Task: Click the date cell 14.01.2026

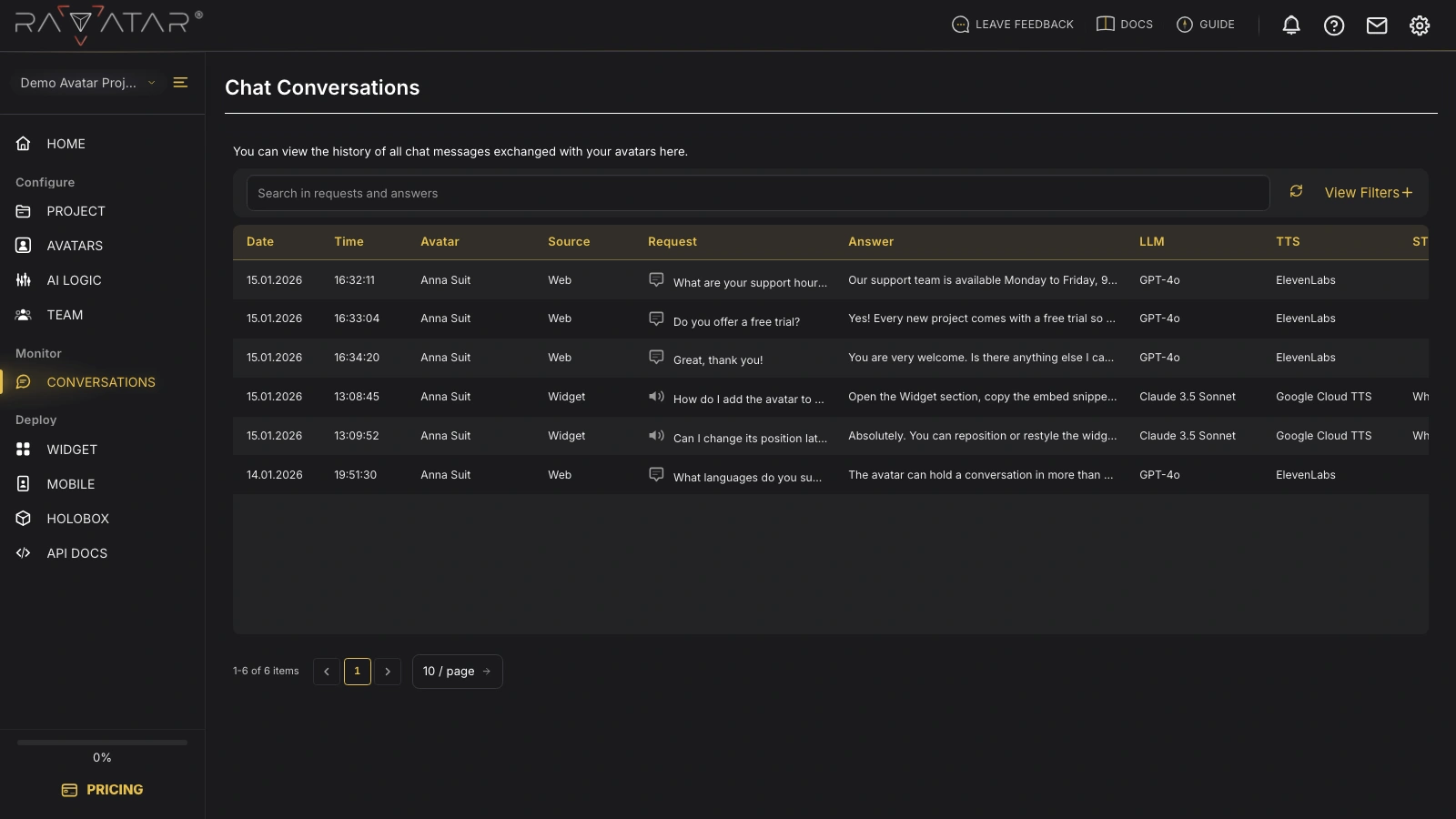Action: pyautogui.click(x=274, y=475)
